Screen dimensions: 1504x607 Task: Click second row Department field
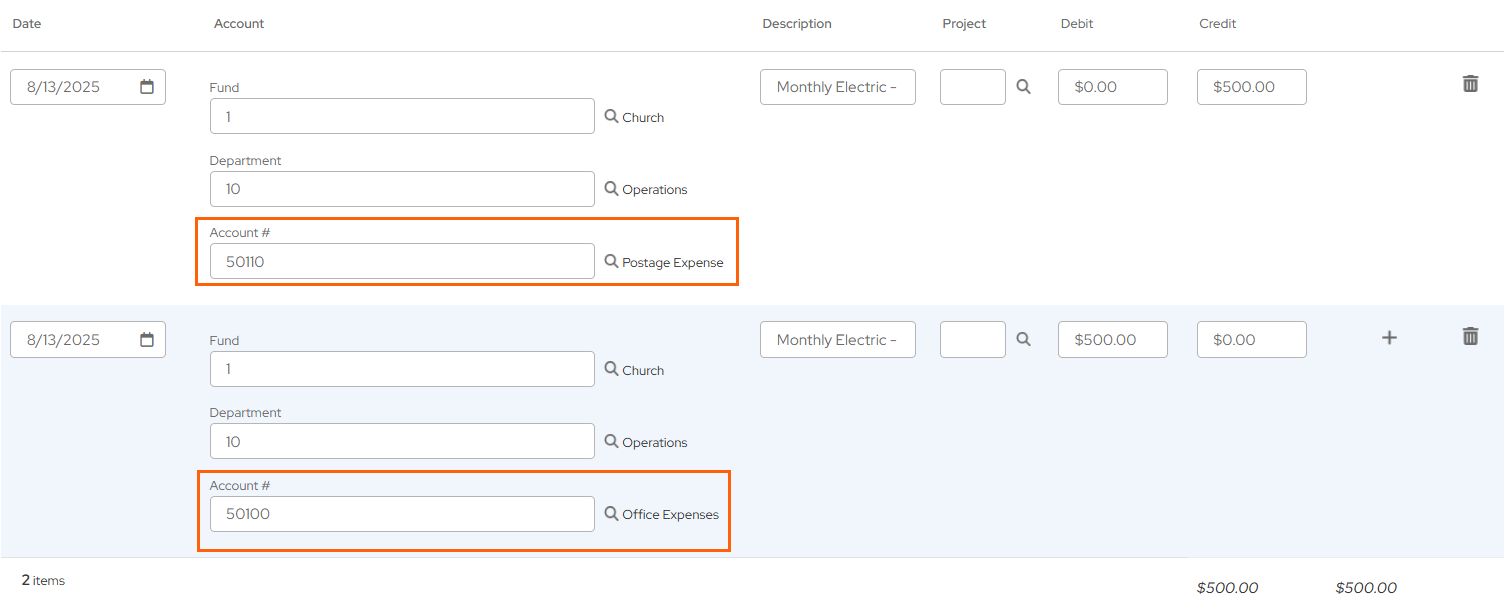point(402,441)
